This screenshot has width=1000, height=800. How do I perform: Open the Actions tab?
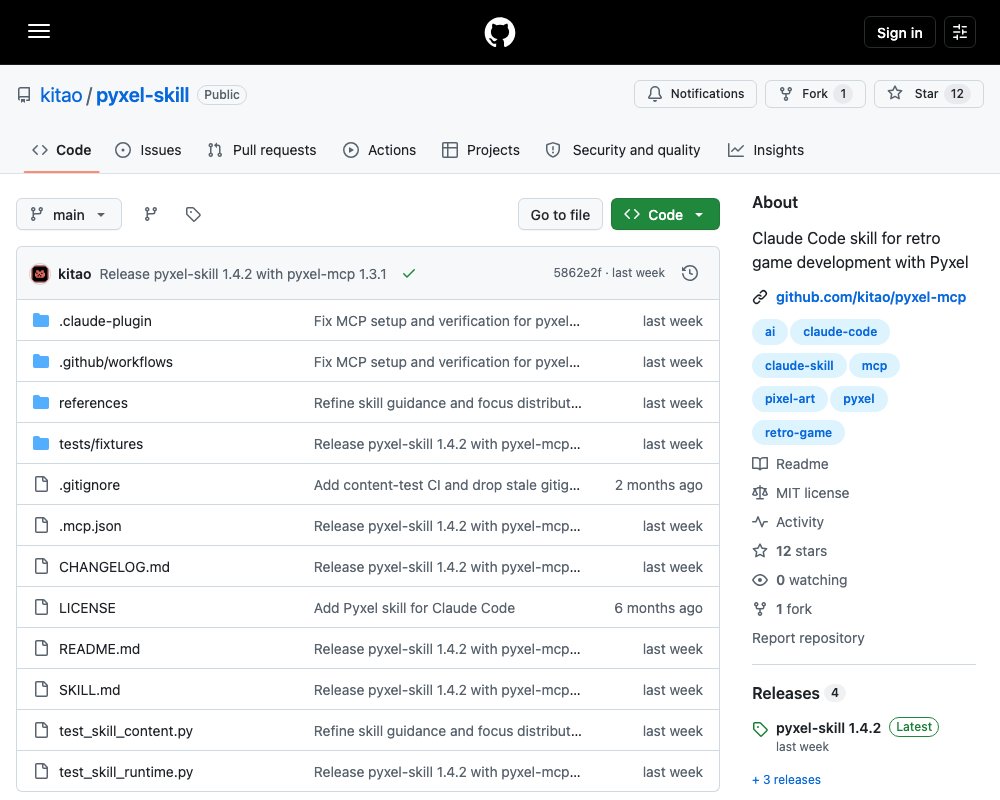[379, 150]
